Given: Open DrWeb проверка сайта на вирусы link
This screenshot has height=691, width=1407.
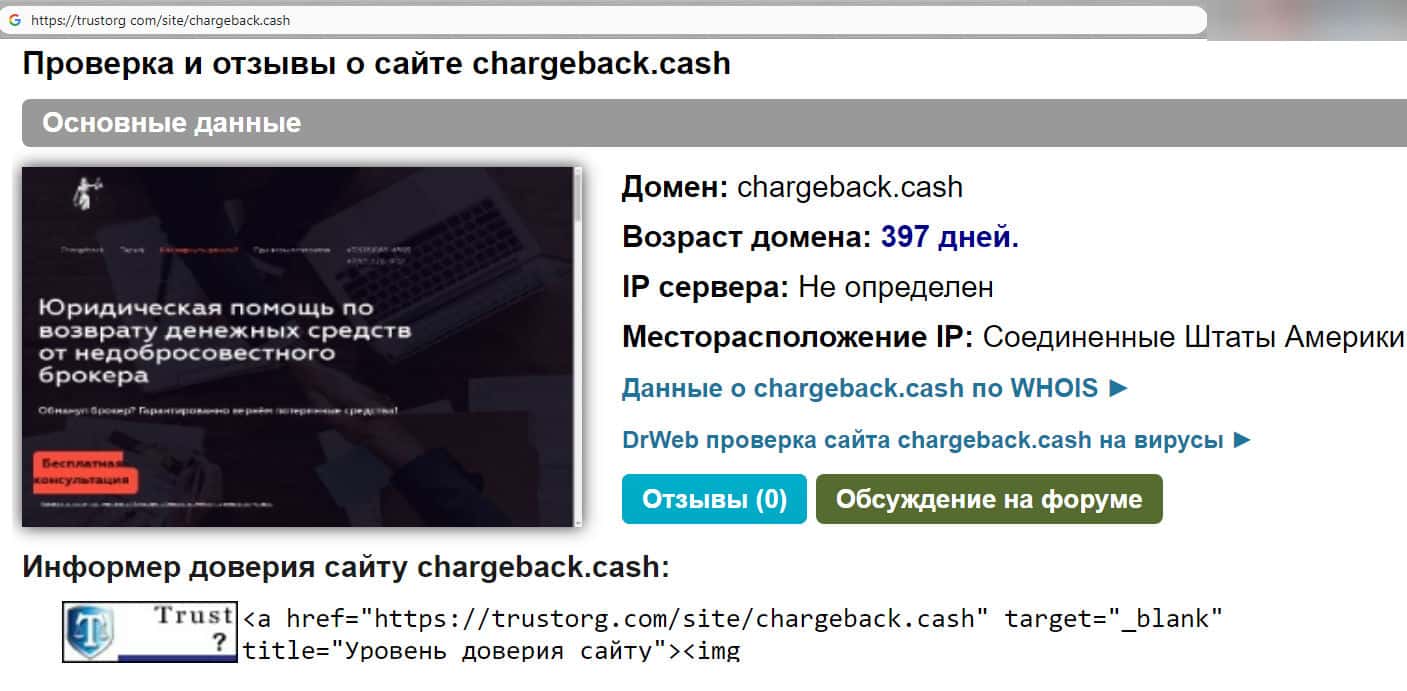Looking at the screenshot, I should [x=923, y=440].
